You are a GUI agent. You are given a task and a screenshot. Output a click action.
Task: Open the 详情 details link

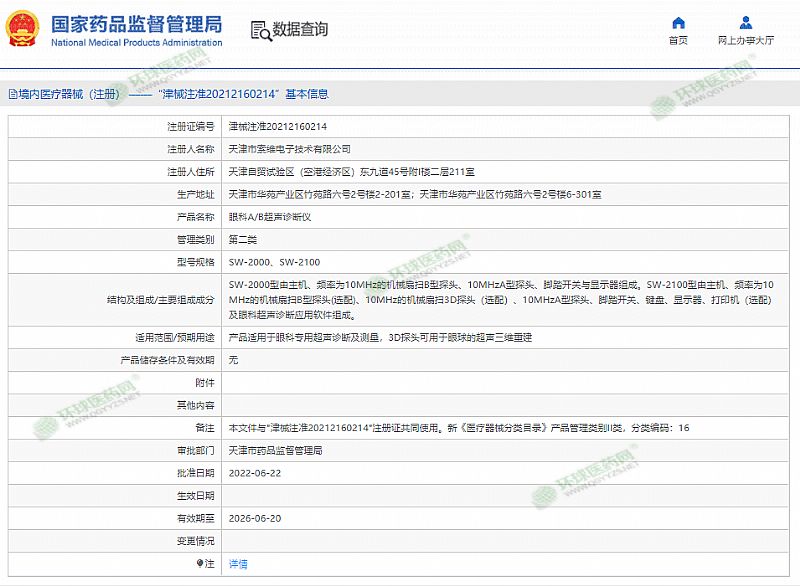pyautogui.click(x=238, y=564)
